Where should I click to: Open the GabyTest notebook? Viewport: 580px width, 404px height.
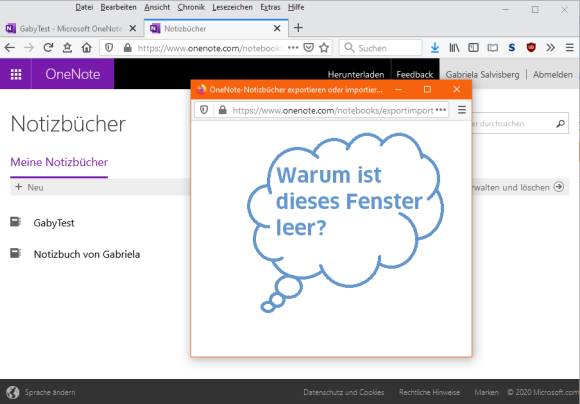coord(54,223)
